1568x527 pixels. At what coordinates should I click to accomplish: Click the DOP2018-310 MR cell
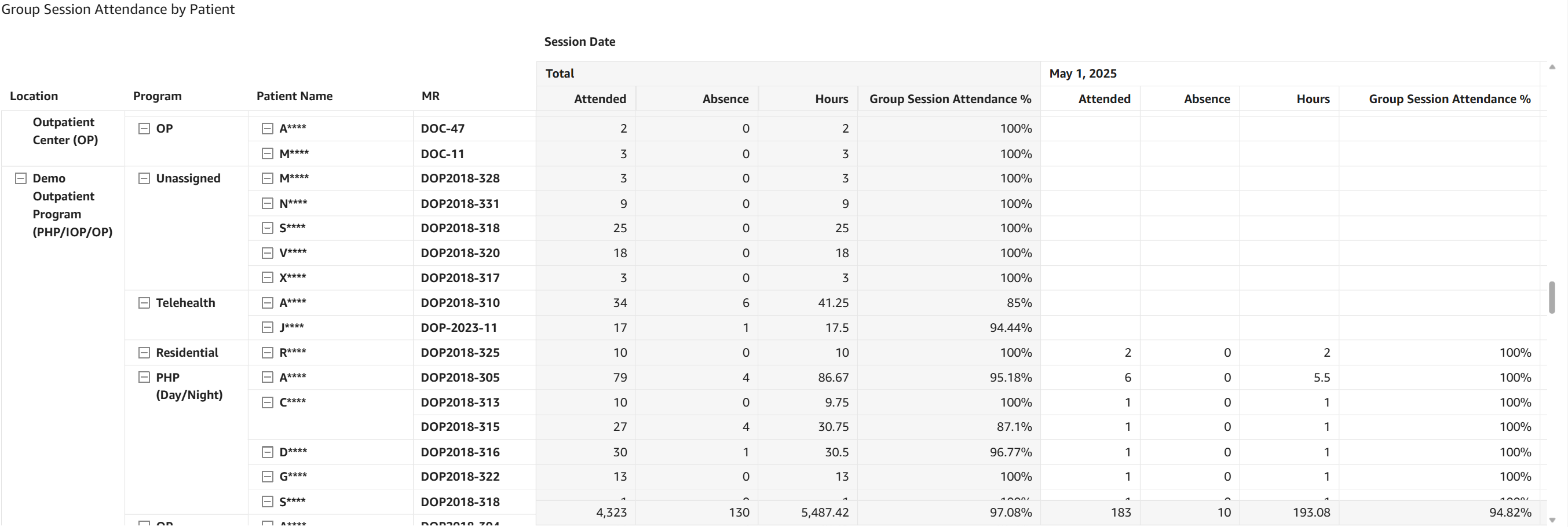click(459, 303)
